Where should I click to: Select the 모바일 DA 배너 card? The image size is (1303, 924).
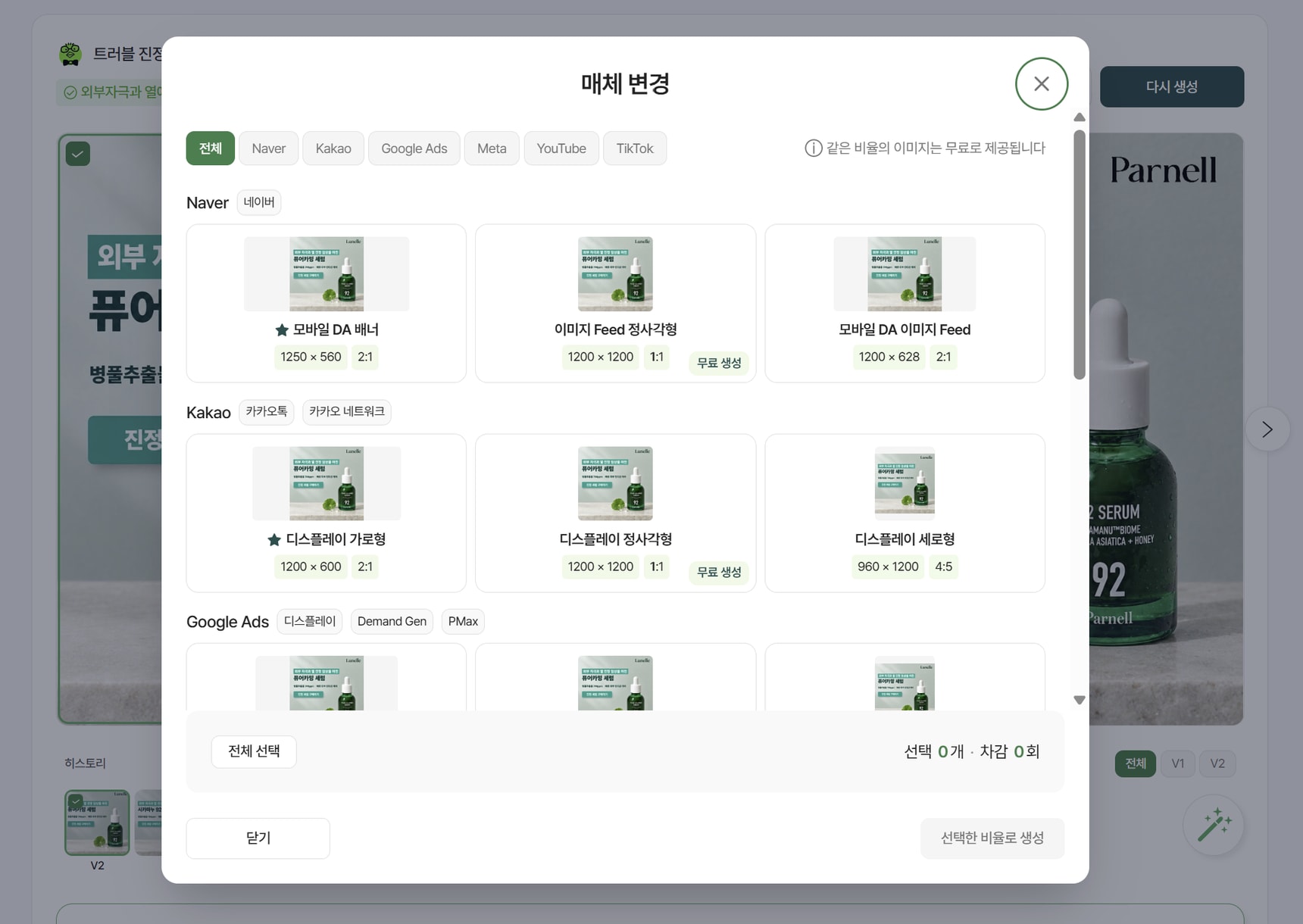[327, 303]
